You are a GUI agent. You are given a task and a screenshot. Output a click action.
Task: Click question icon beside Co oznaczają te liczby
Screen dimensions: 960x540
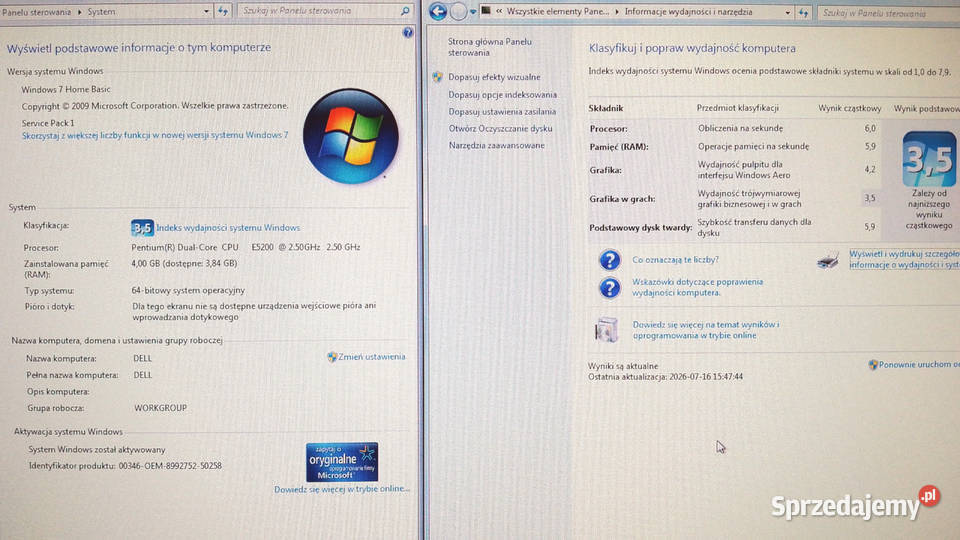[x=609, y=260]
